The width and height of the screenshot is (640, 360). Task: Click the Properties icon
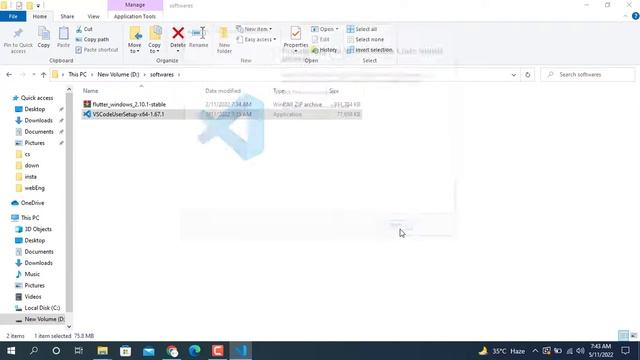pyautogui.click(x=296, y=33)
